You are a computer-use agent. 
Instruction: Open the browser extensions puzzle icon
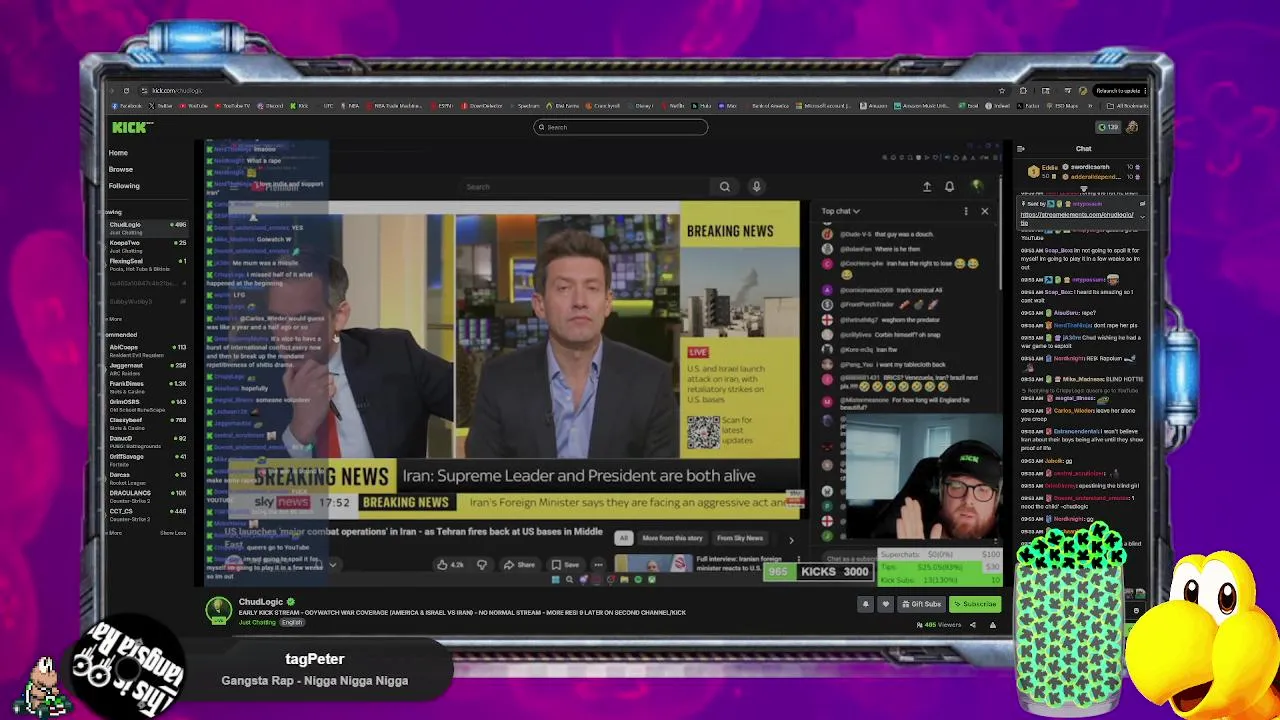coord(1023,91)
